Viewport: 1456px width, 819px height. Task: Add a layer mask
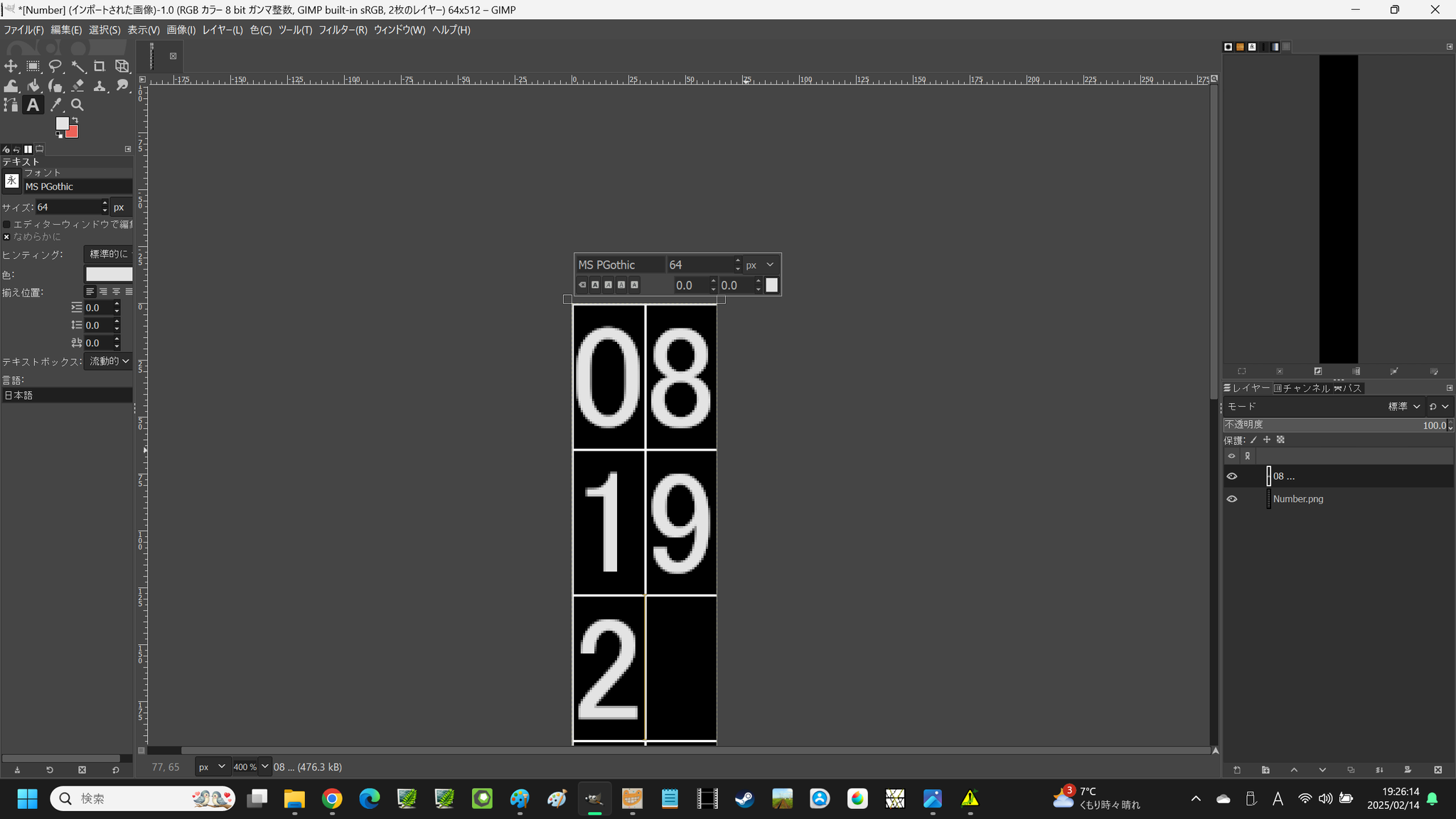(x=1408, y=770)
